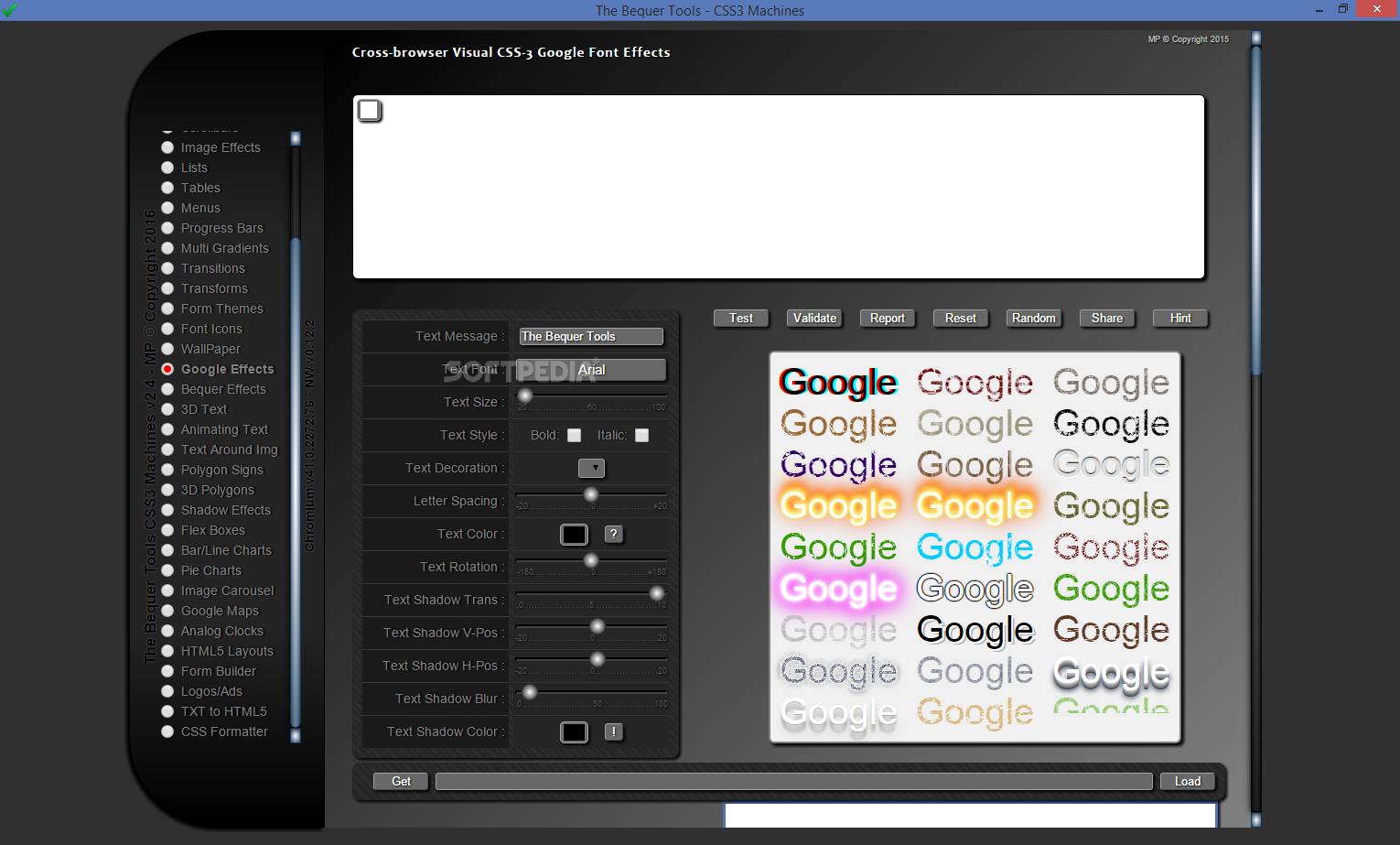Viewport: 1400px width, 845px height.
Task: Select the Google Effects radio option
Action: 167,369
